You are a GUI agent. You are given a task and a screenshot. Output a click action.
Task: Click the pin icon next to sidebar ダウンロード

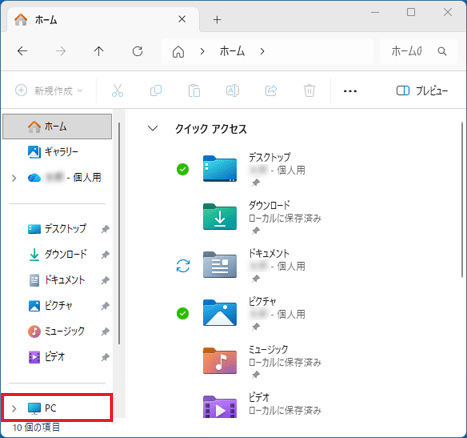click(105, 255)
